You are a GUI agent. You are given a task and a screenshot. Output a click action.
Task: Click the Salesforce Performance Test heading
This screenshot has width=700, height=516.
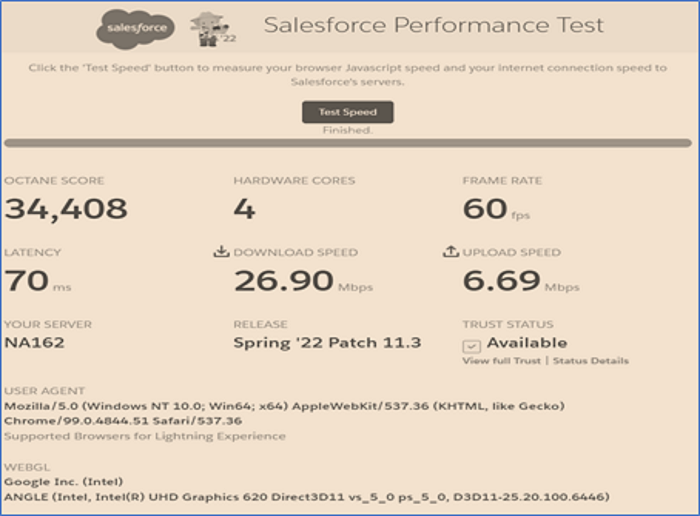pyautogui.click(x=433, y=25)
